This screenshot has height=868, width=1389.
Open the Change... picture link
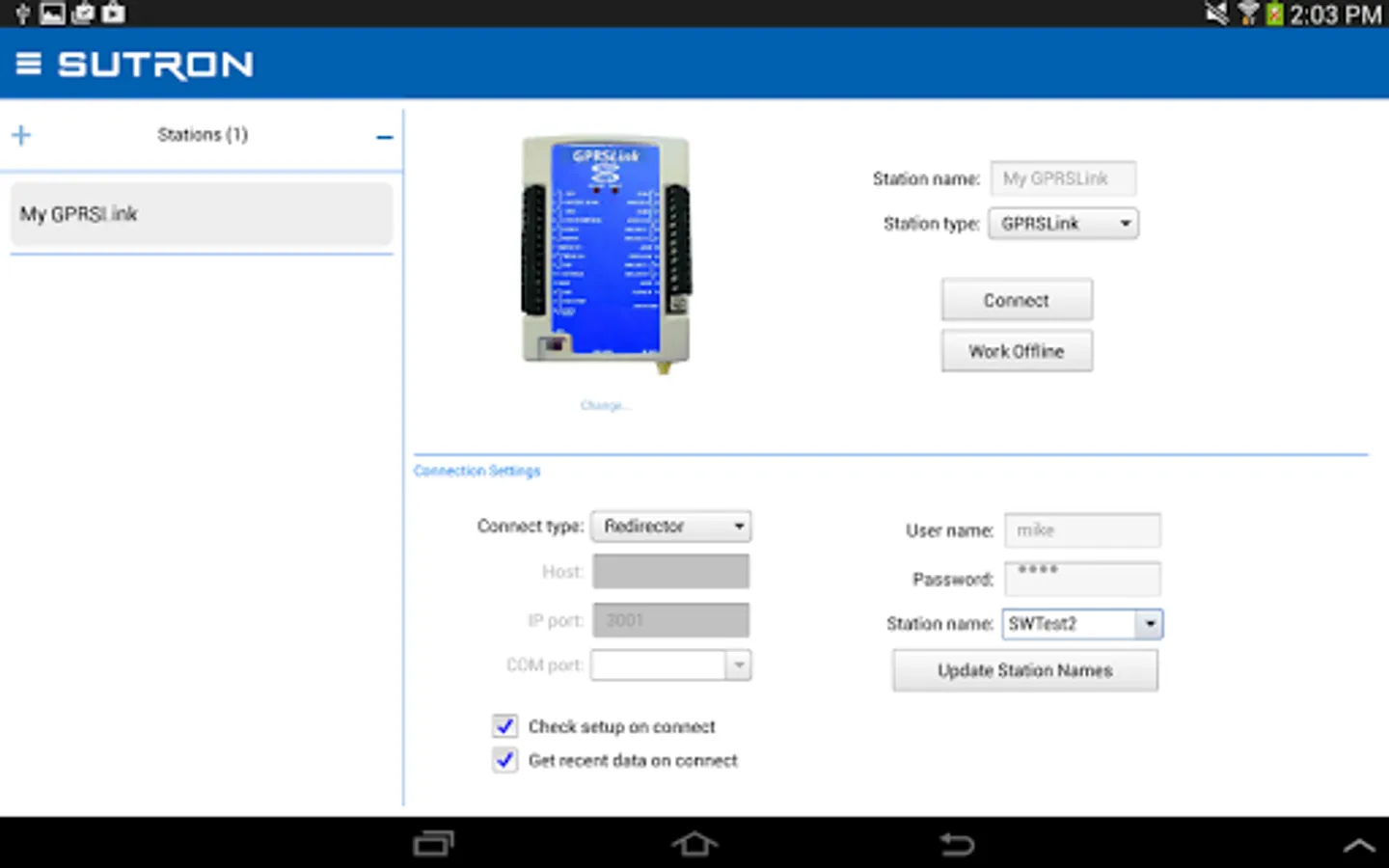605,405
